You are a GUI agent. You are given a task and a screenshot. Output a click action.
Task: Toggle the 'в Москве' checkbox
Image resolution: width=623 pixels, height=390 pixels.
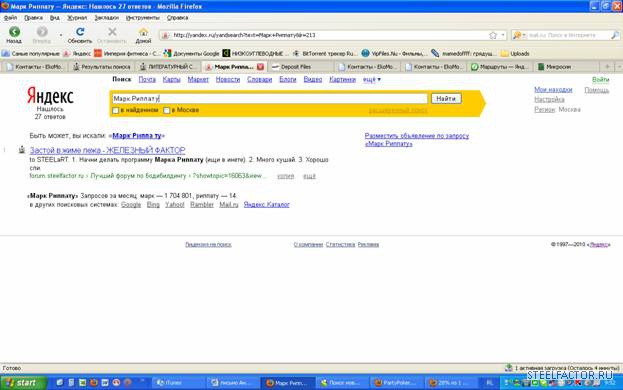(x=167, y=110)
